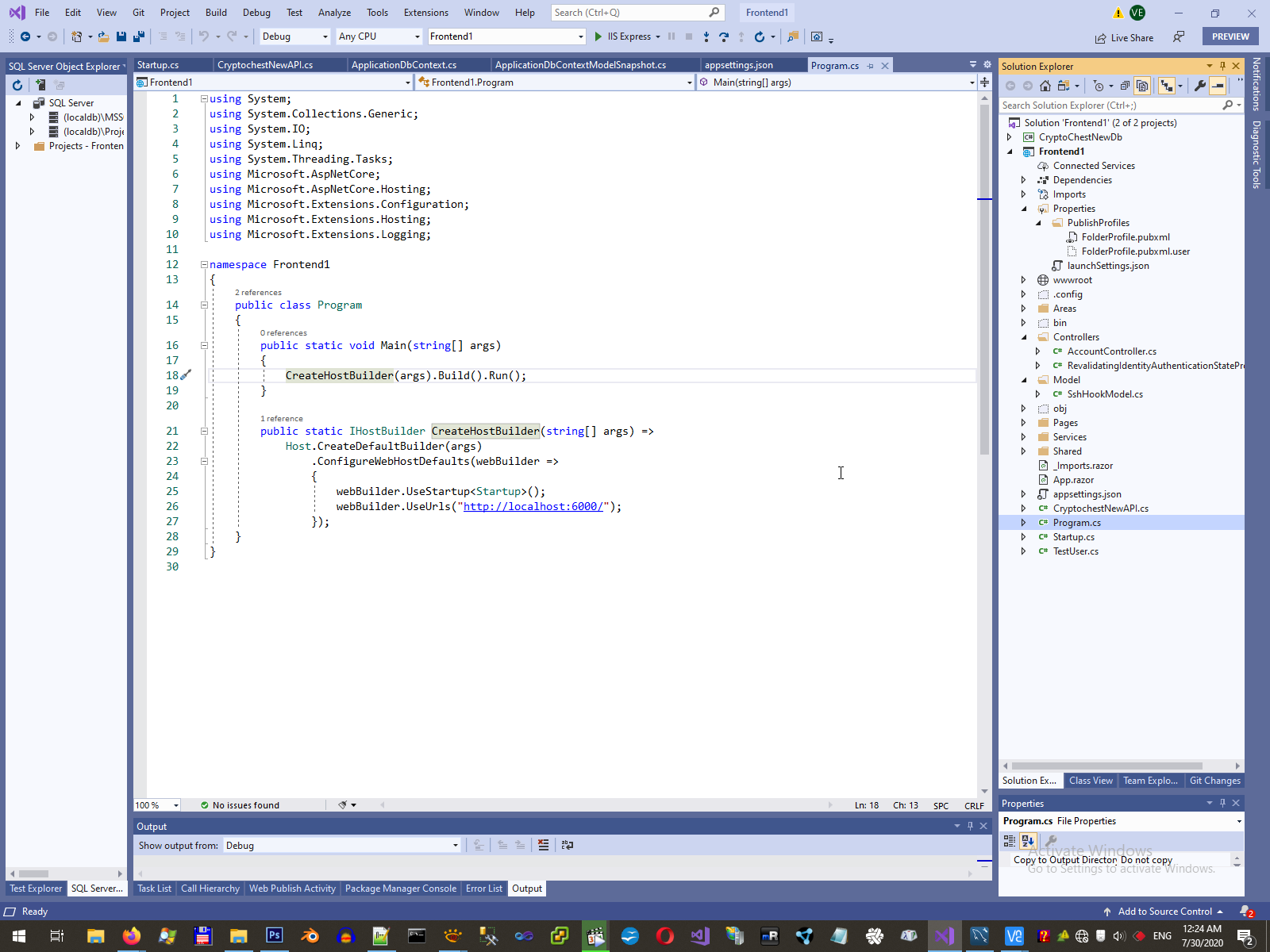The height and width of the screenshot is (952, 1270).
Task: Toggle pin on Program.cs tab
Action: point(871,66)
